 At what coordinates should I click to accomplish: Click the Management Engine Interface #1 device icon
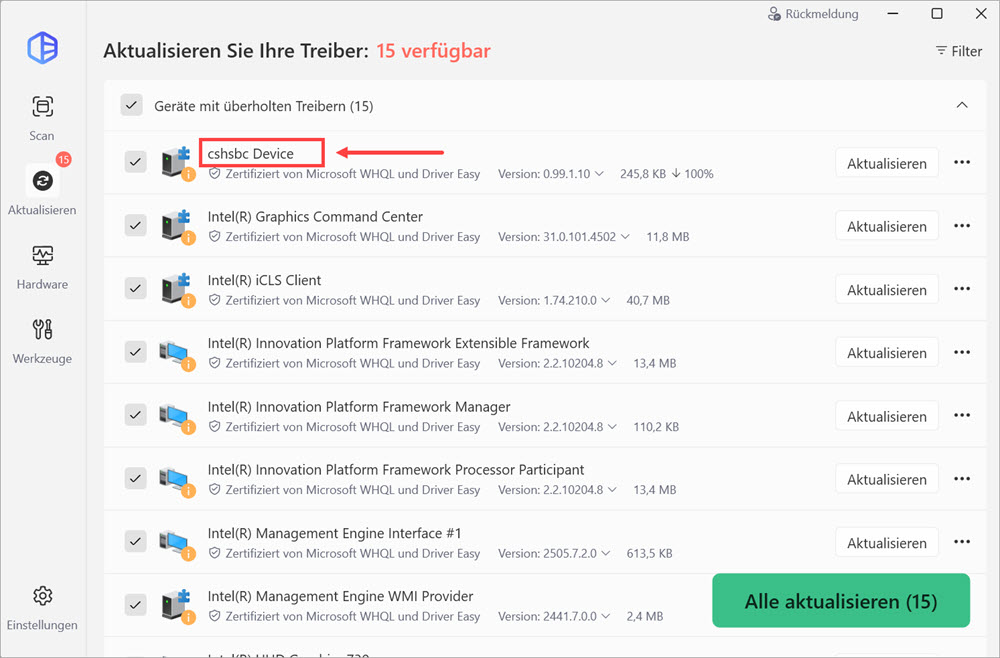(177, 544)
